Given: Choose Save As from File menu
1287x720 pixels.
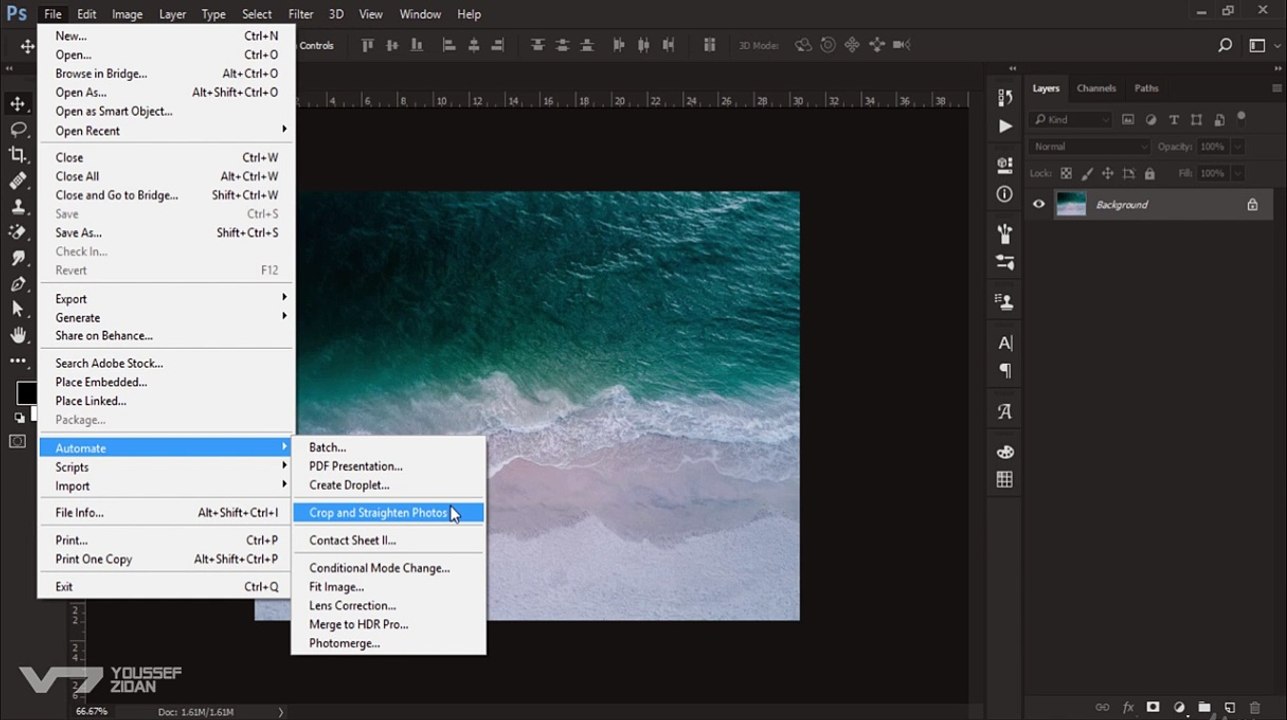Looking at the screenshot, I should (167, 233).
